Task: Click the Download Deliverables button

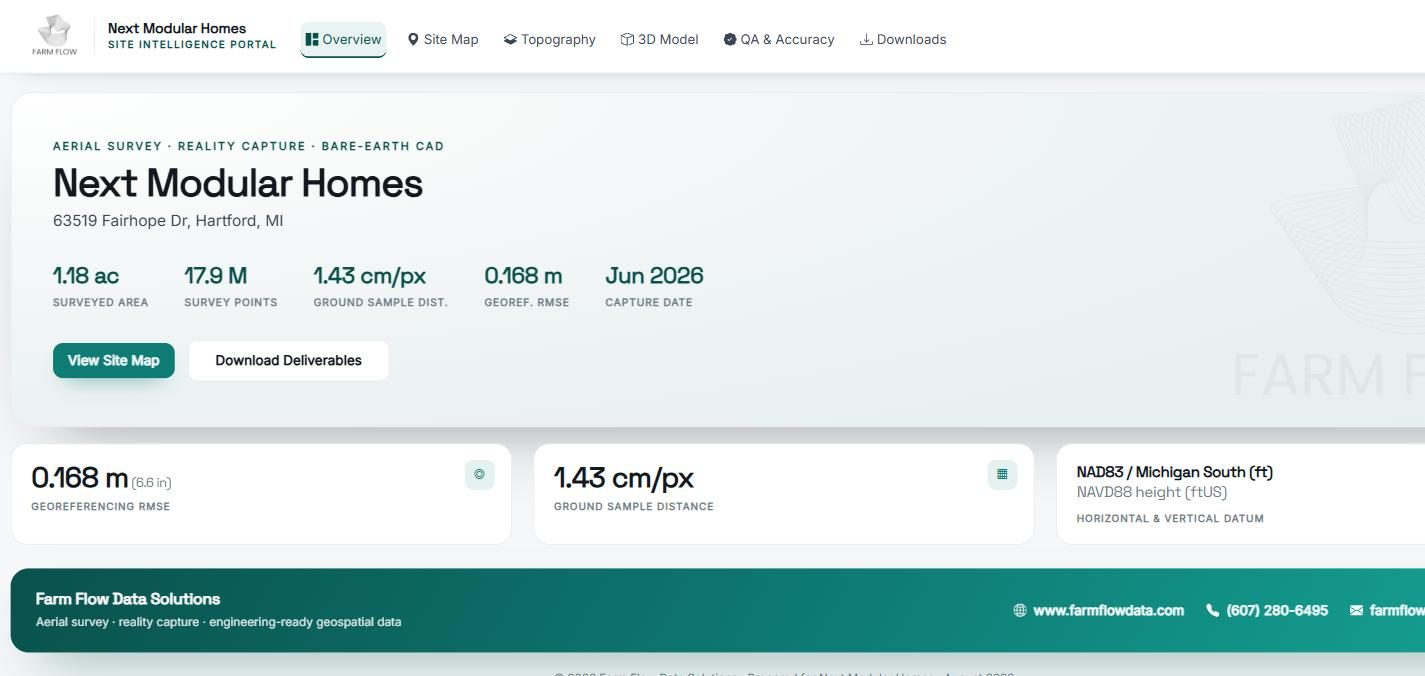Action: click(x=289, y=361)
